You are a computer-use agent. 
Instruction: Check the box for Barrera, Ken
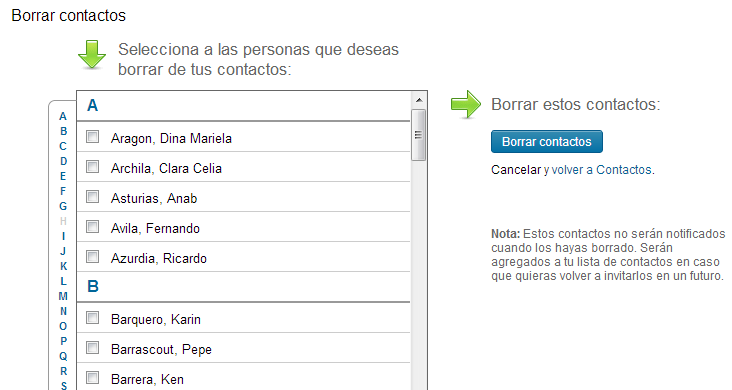(92, 377)
